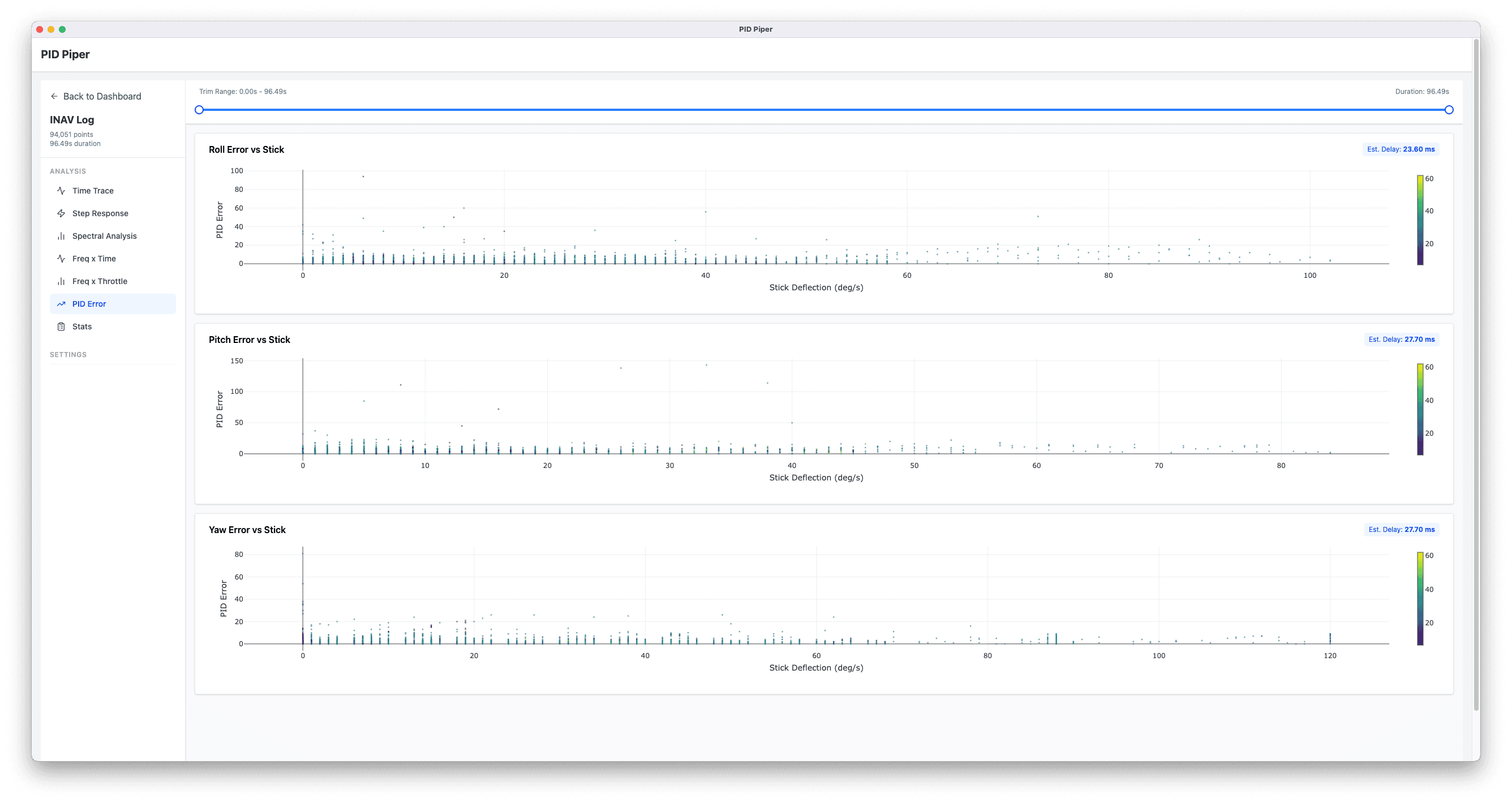Click the Stats clipboard icon
The image size is (1512, 803).
tap(61, 327)
